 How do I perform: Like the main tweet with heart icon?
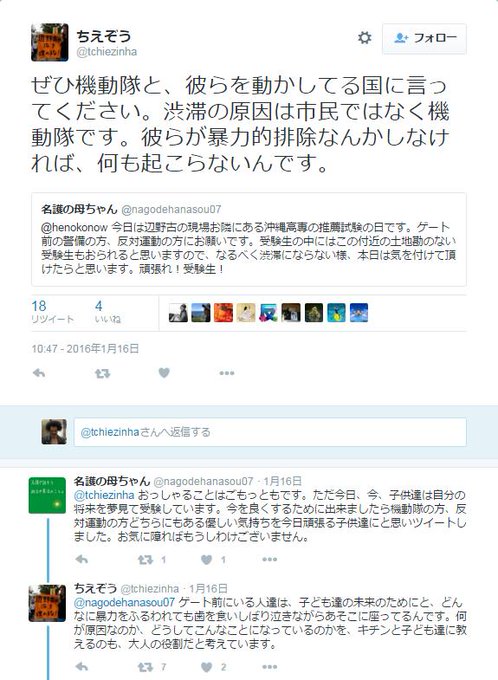164,373
